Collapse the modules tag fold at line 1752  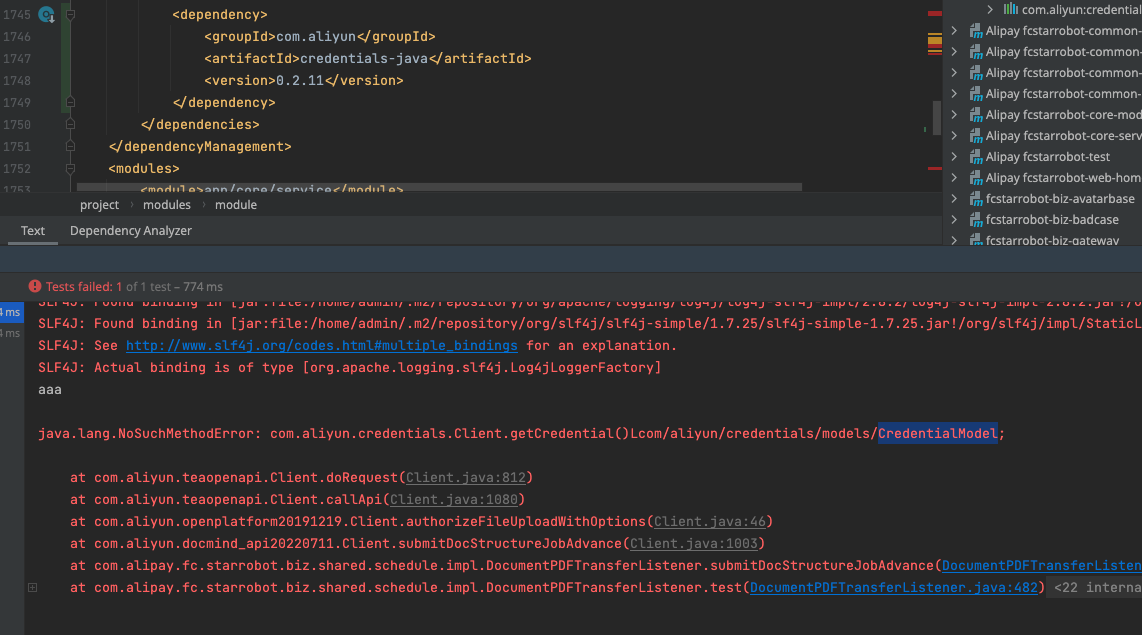pos(69,168)
